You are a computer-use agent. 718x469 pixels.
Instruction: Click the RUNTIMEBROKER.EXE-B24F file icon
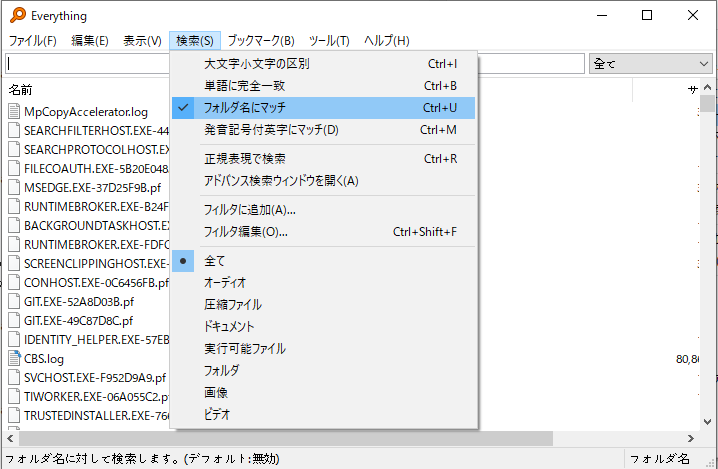(x=14, y=207)
